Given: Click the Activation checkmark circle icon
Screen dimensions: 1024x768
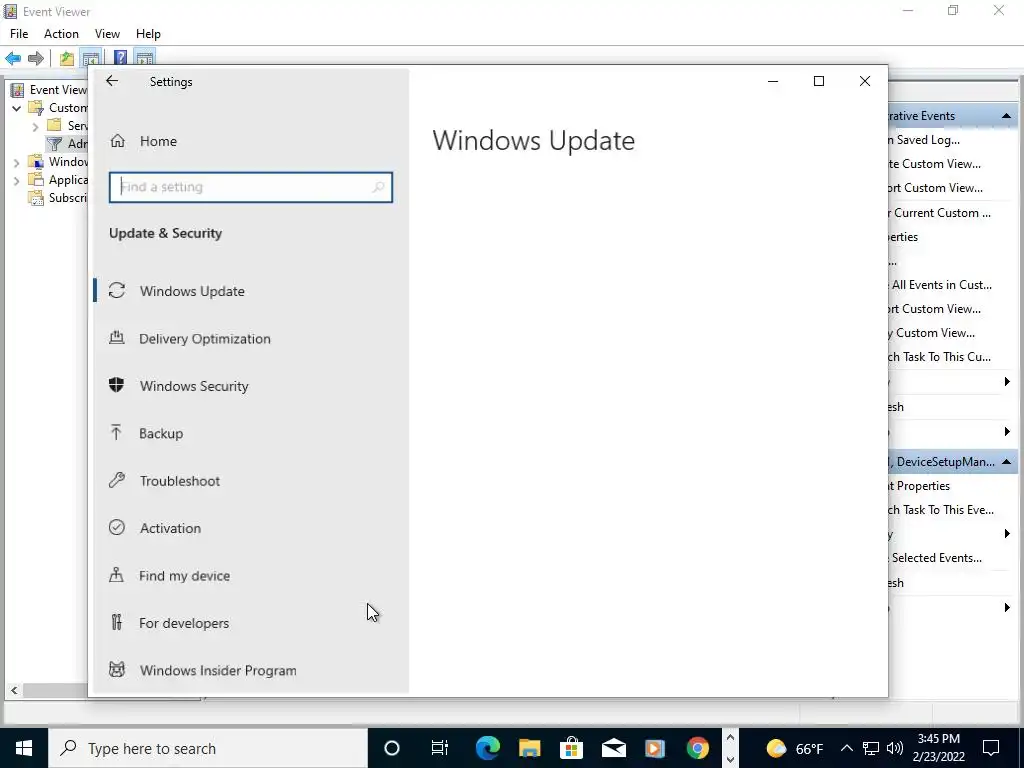Looking at the screenshot, I should [117, 527].
